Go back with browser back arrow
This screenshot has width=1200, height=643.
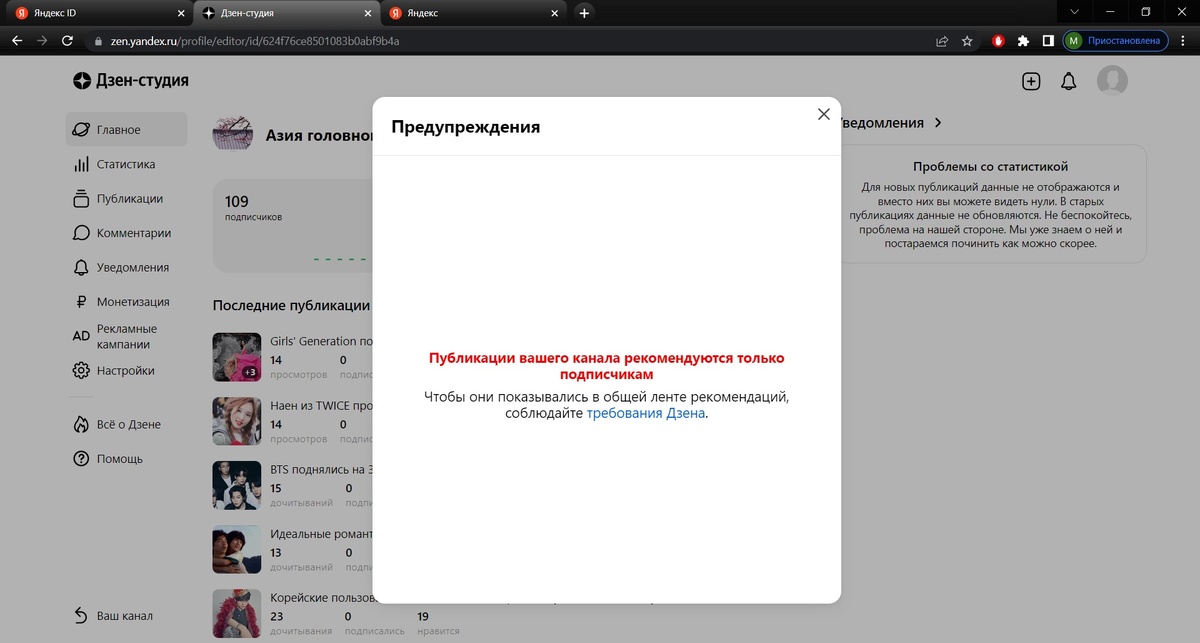point(16,41)
